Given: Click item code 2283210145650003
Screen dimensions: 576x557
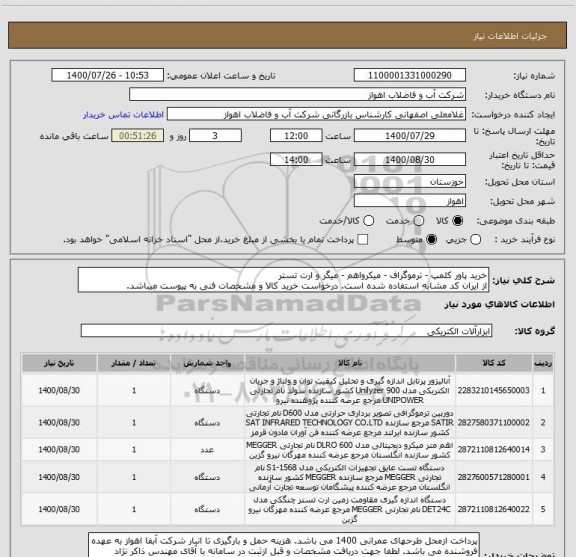Looking at the screenshot, I should [493, 390].
